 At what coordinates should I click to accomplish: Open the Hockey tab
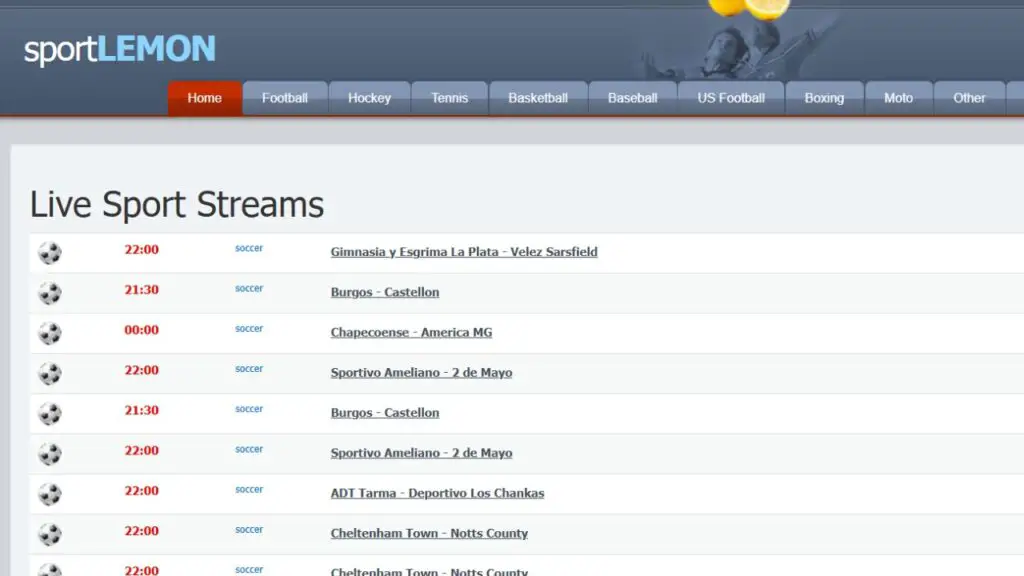(x=369, y=98)
